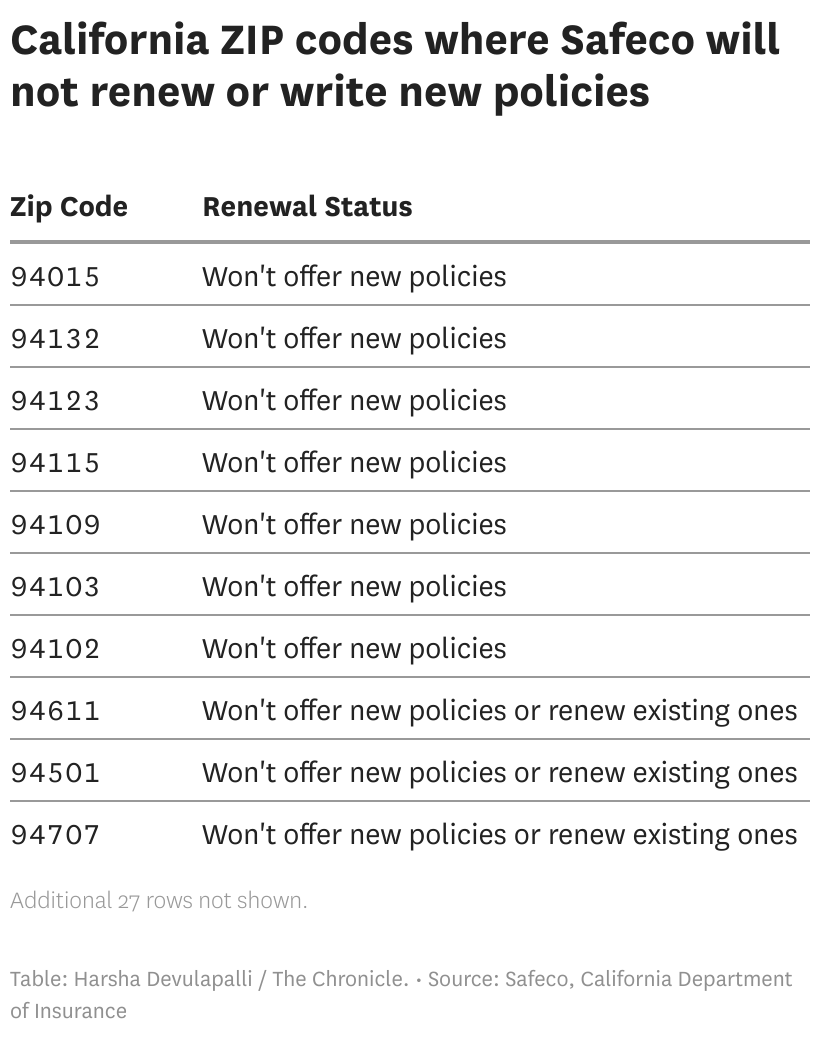Select zip code 94015 cell
The height and width of the screenshot is (1038, 820).
[x=56, y=276]
